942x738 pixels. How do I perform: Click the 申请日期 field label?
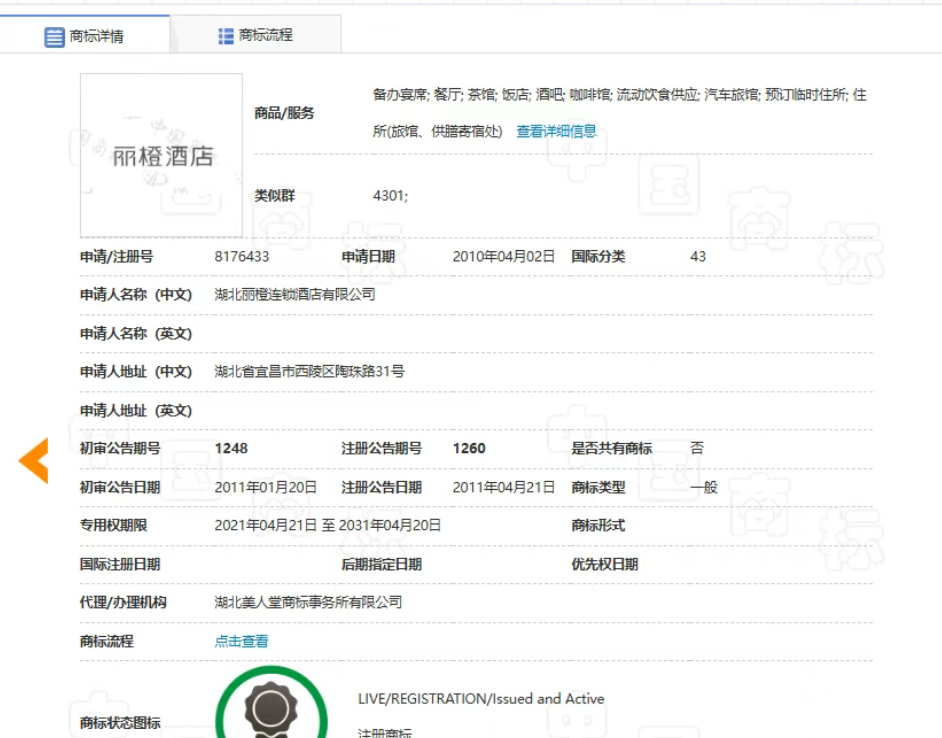point(368,257)
